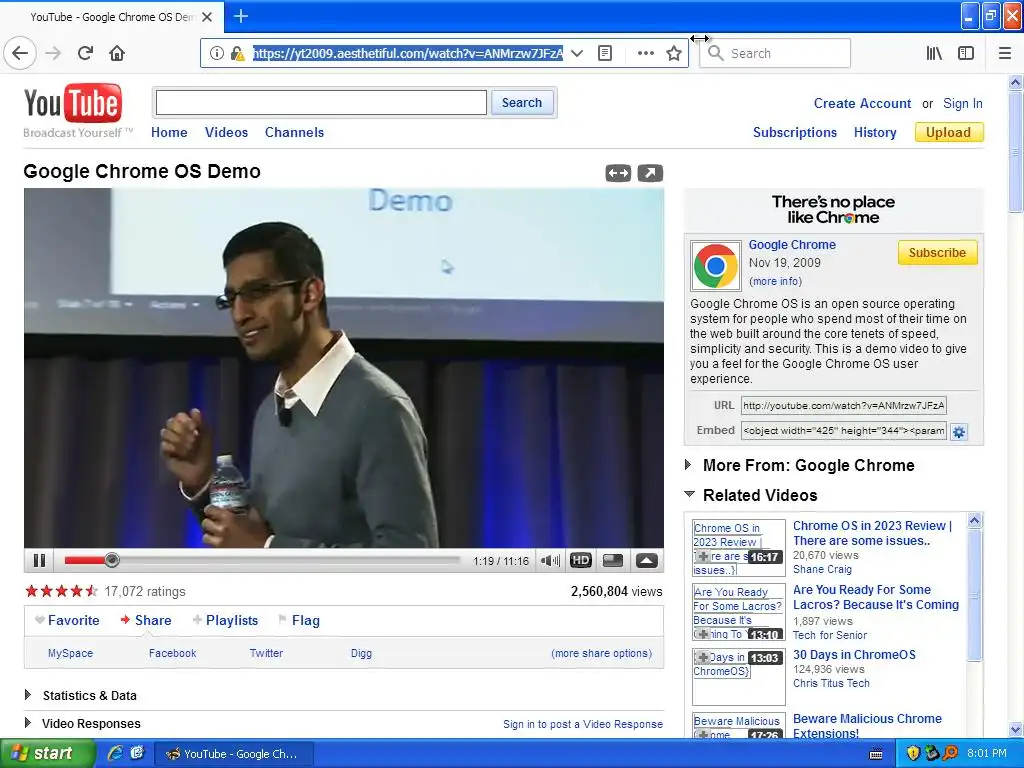This screenshot has height=768, width=1024.
Task: Customize embed options gear icon
Action: click(x=959, y=432)
